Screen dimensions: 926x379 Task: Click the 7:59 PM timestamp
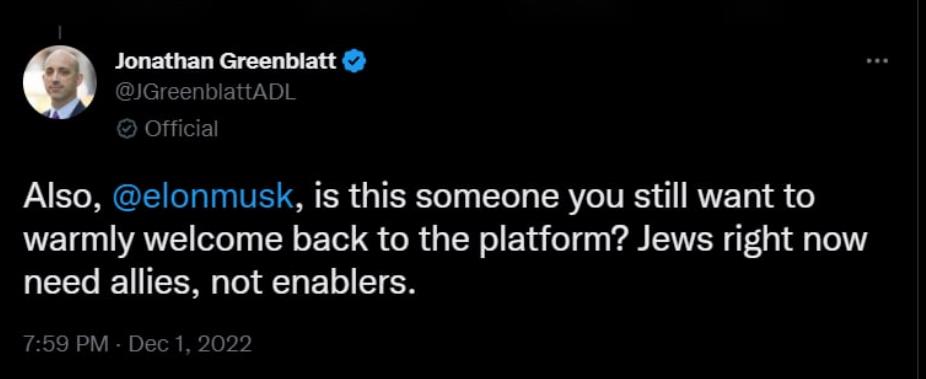tap(66, 343)
